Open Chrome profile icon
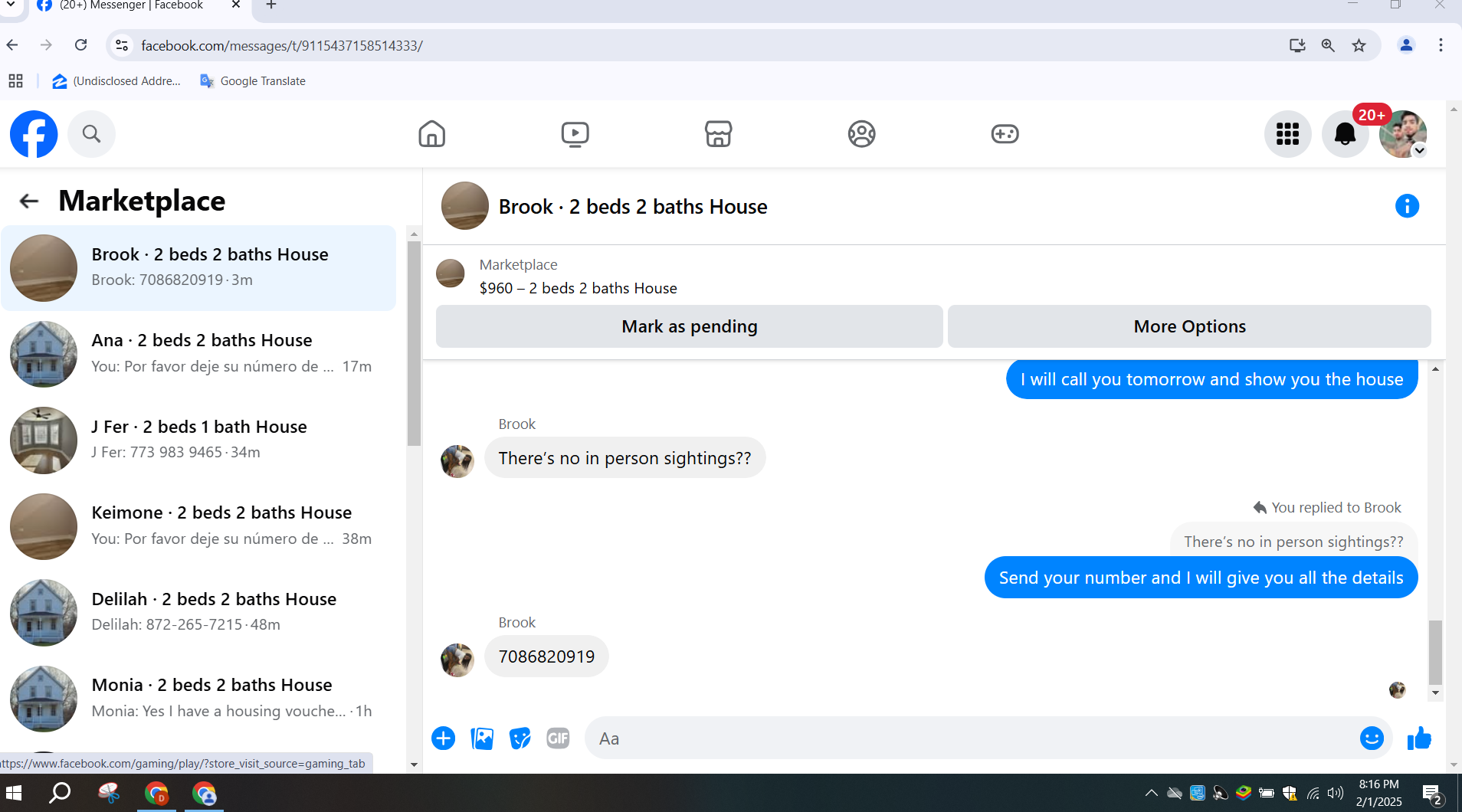 [1406, 45]
